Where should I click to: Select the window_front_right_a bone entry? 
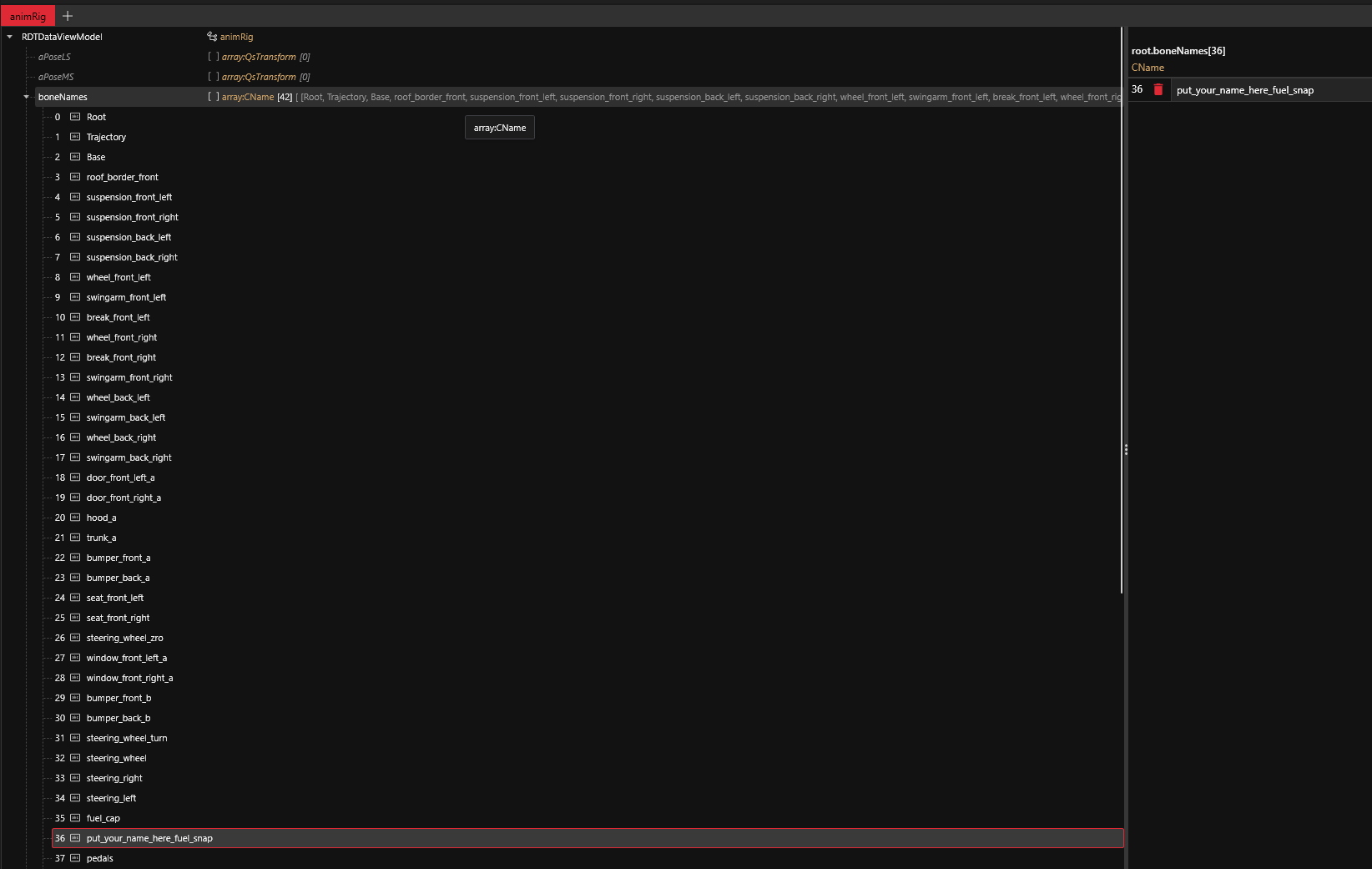[x=129, y=678]
